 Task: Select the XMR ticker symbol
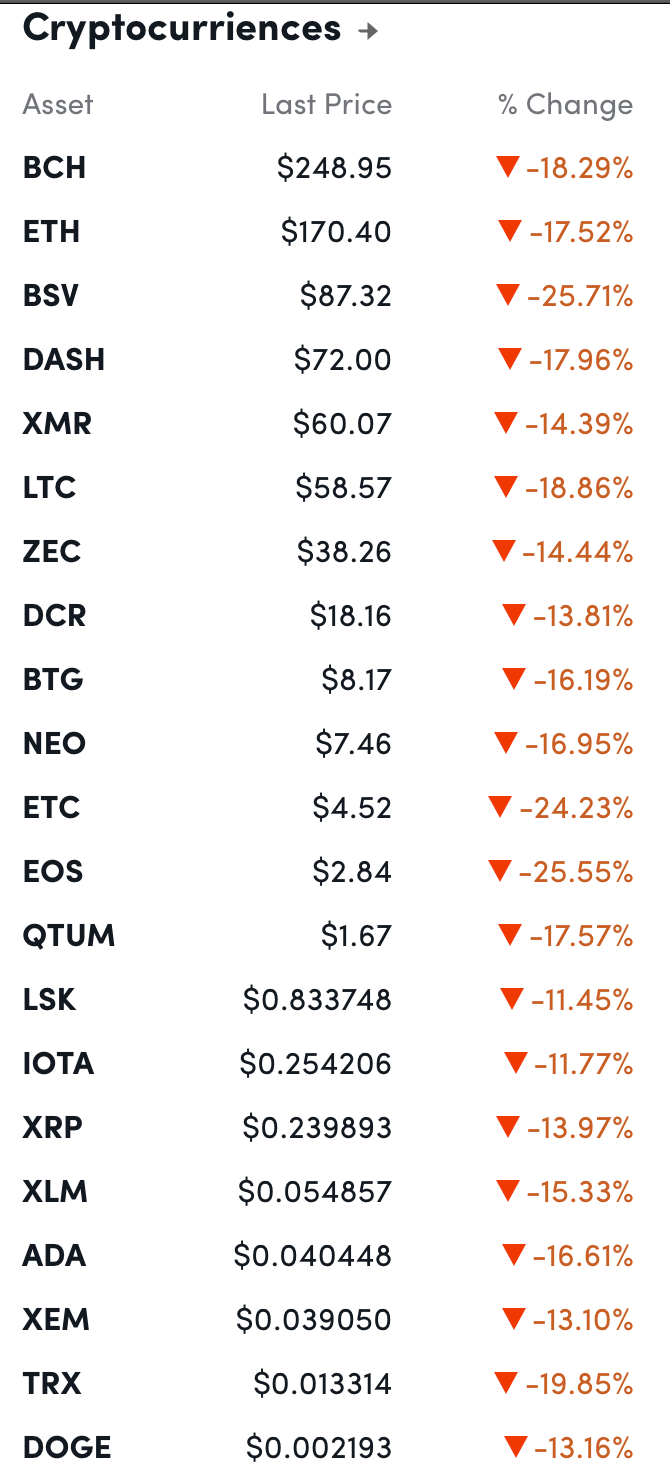(57, 424)
